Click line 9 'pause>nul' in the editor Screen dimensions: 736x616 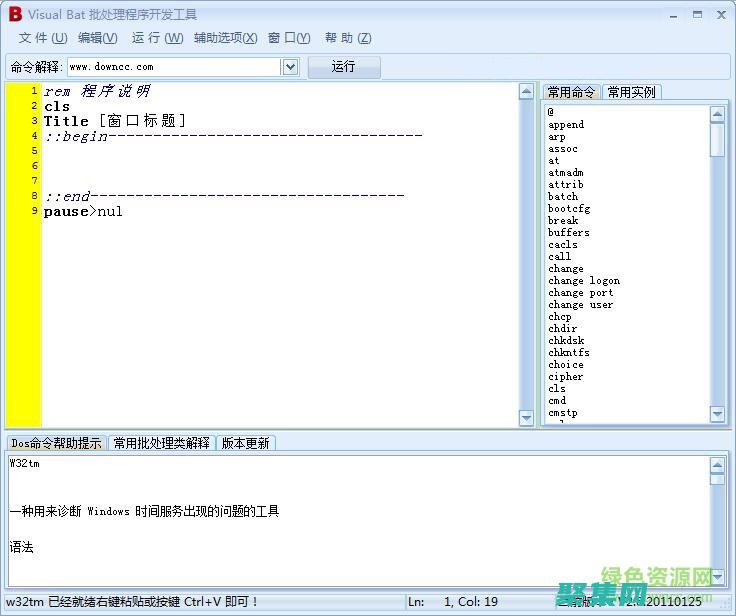point(83,211)
